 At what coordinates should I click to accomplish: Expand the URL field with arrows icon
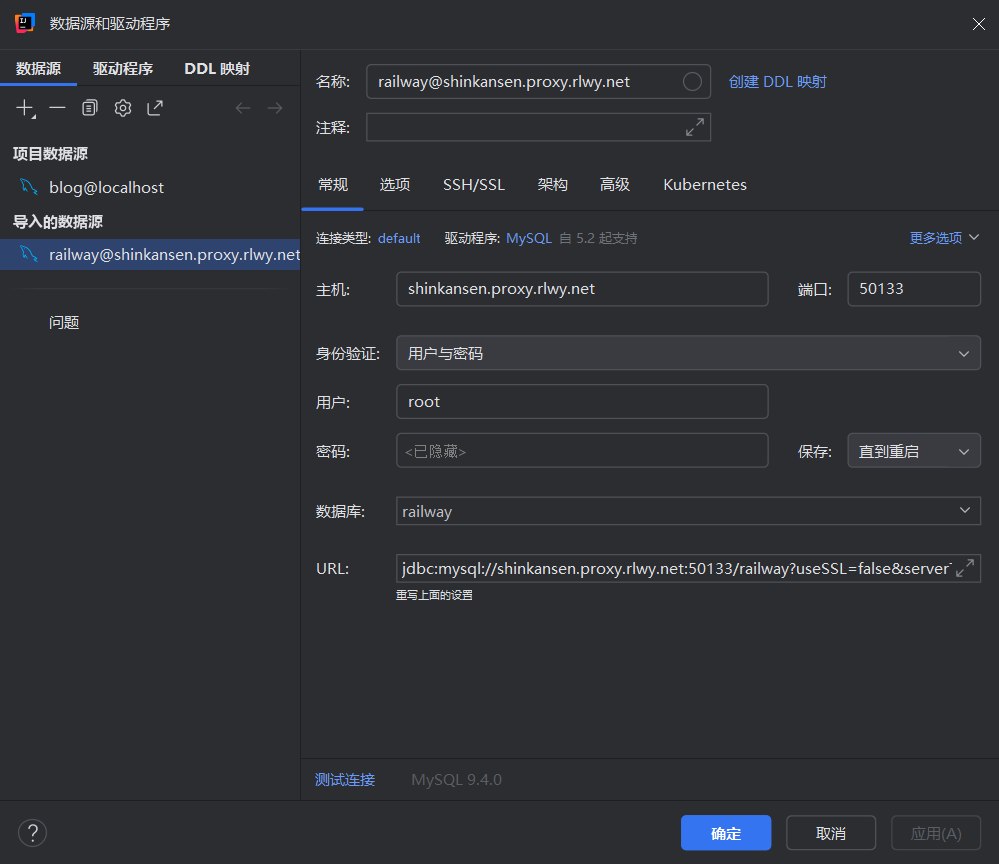tap(965, 568)
